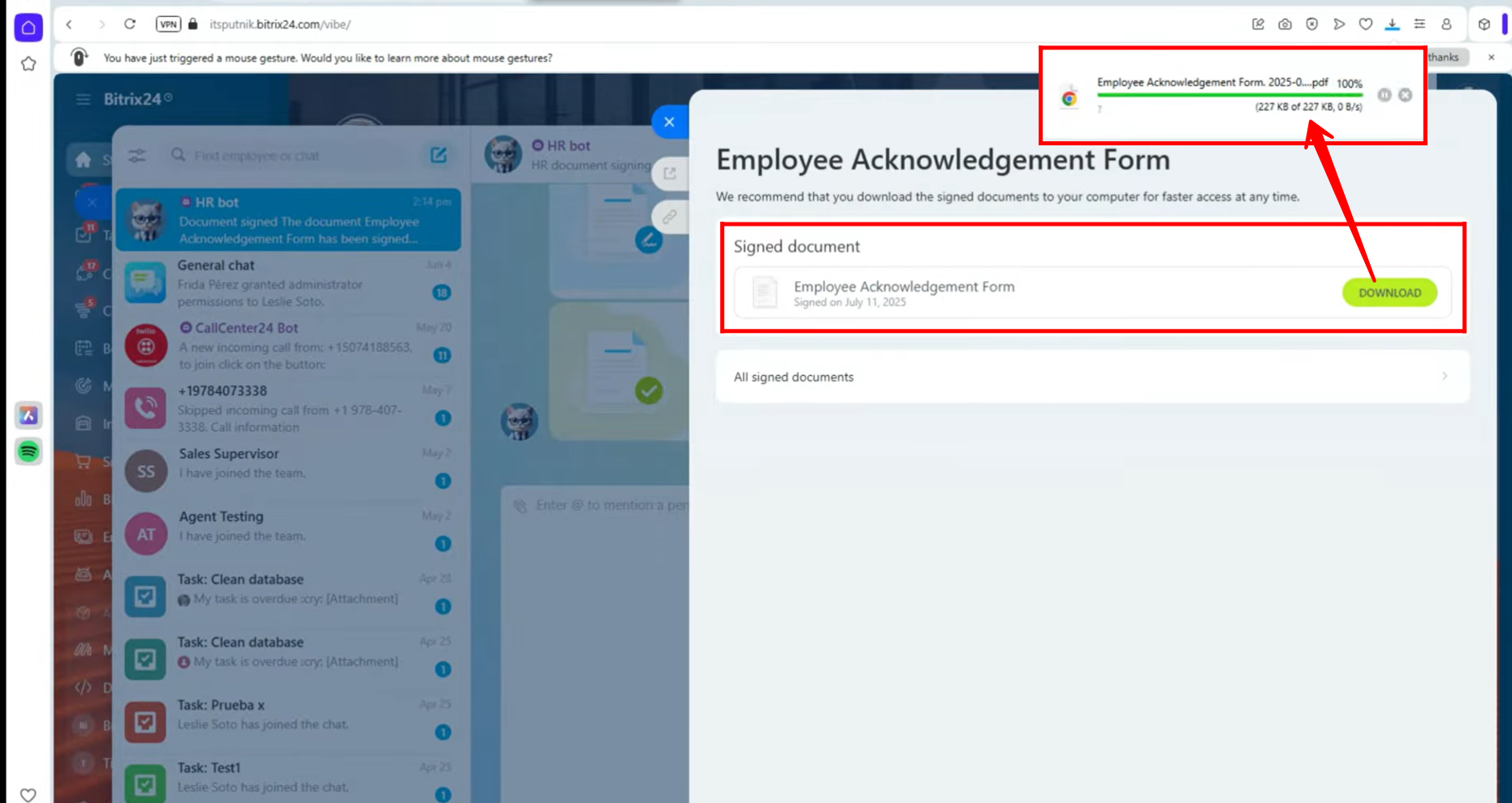Open the CallCenter24 Bot conversation
Image resolution: width=1512 pixels, height=803 pixels.
click(x=288, y=346)
